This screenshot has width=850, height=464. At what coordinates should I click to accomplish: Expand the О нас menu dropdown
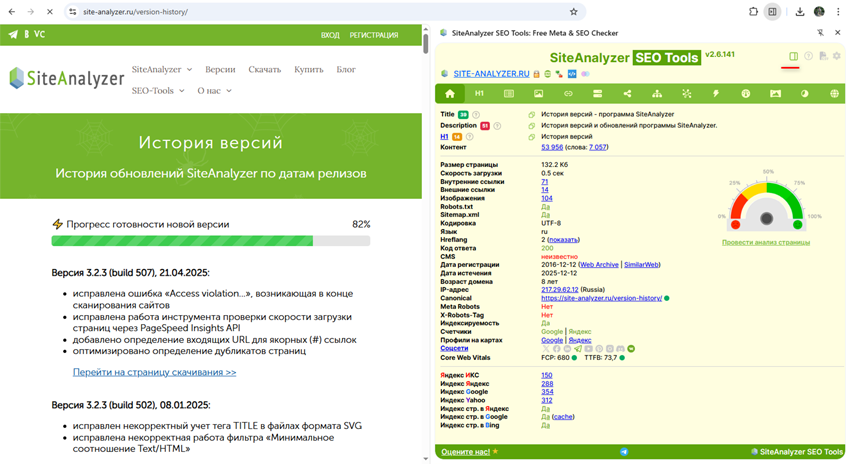pyautogui.click(x=214, y=91)
